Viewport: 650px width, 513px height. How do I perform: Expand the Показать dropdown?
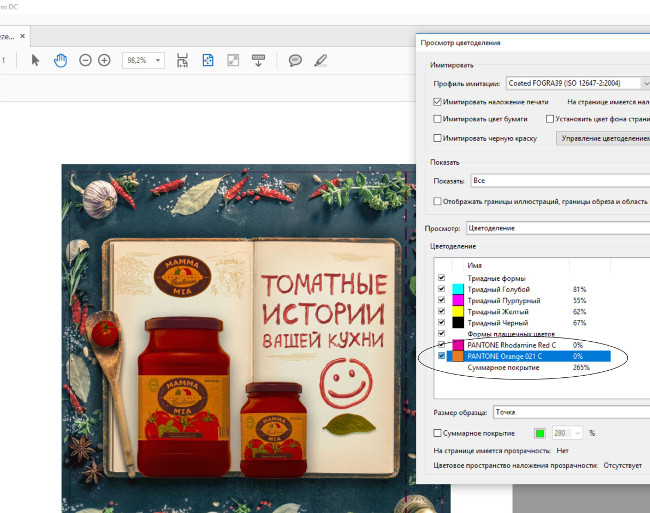click(x=558, y=181)
